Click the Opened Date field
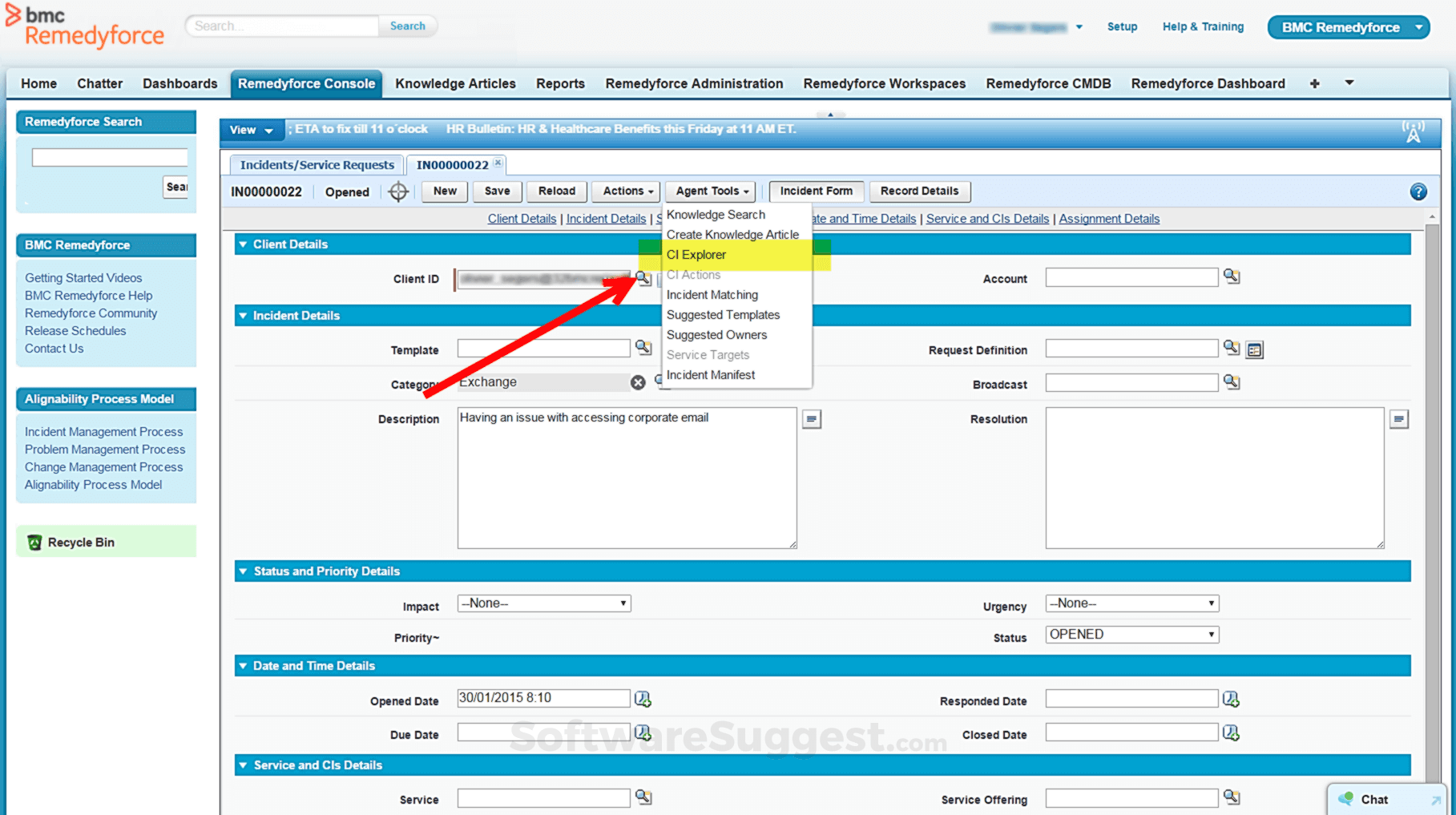Screen dimensions: 1456x815 coord(544,698)
